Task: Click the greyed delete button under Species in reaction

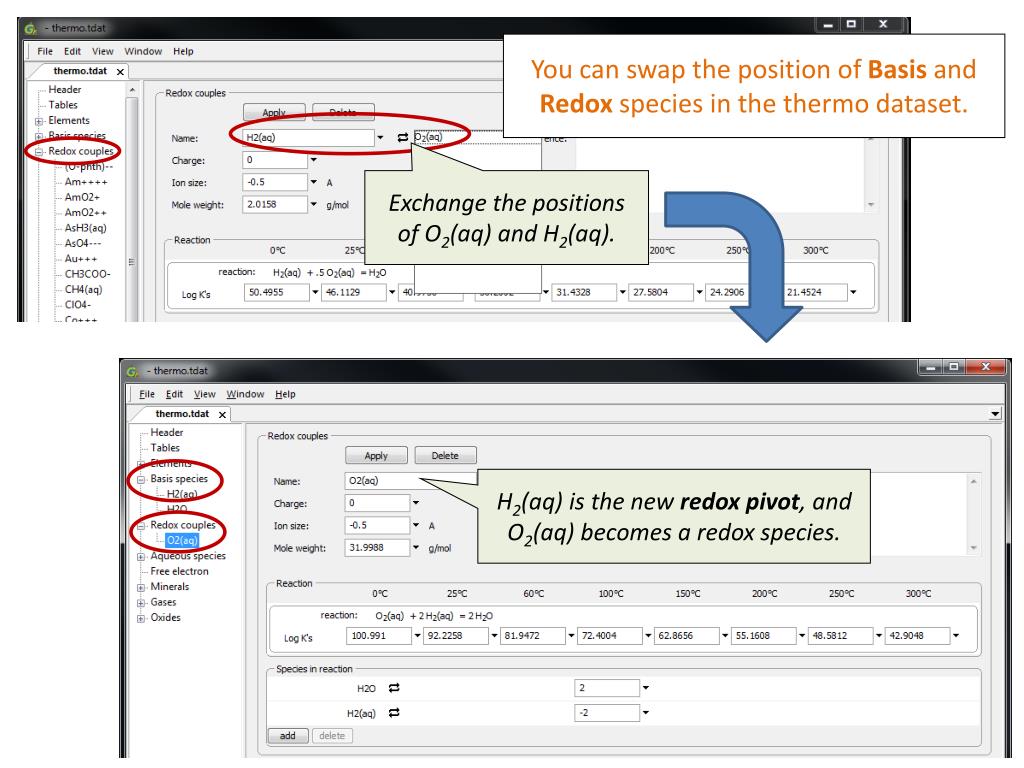Action: 332,735
